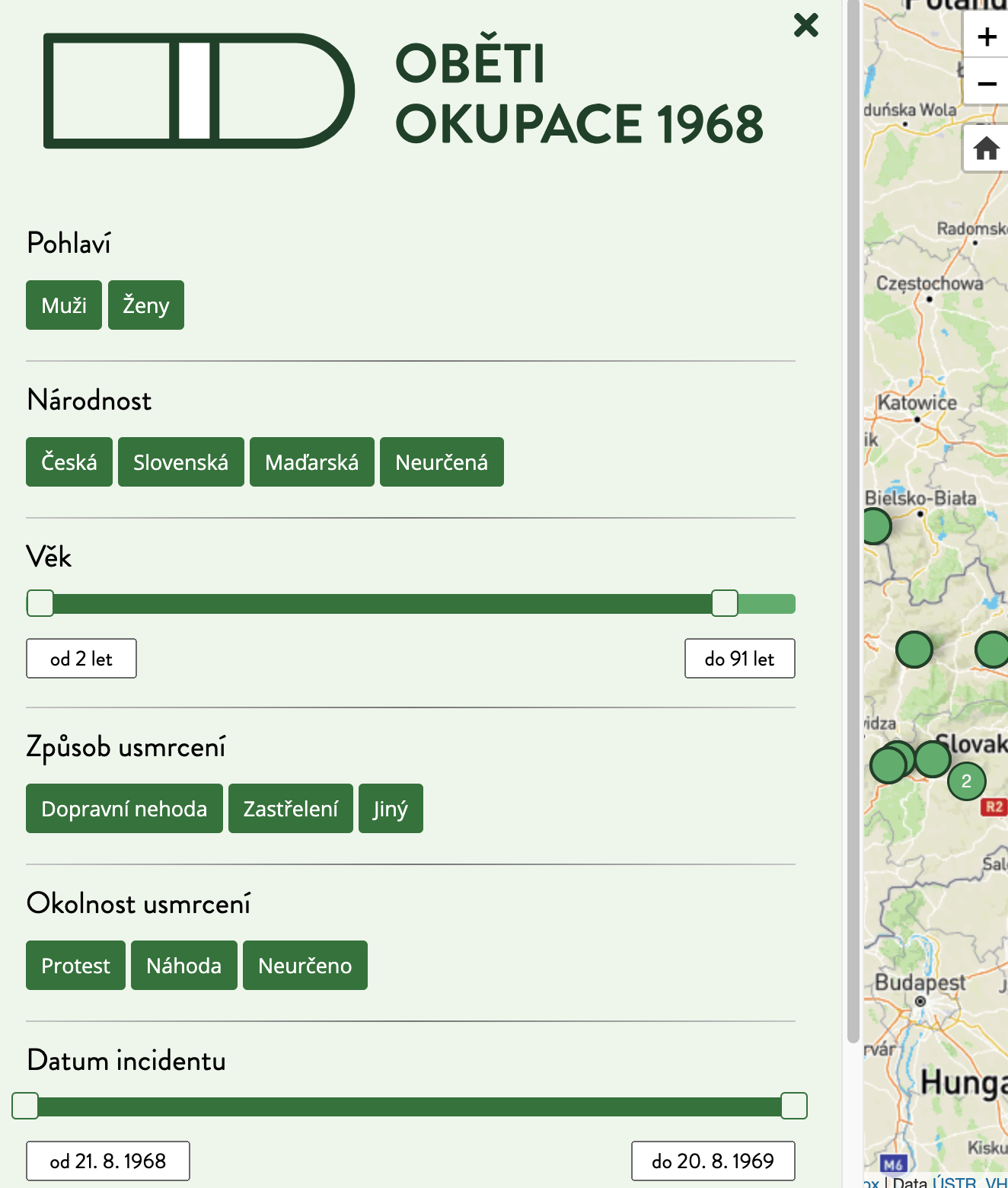Click the Věk slider maximum handle
The width and height of the screenshot is (1008, 1188).
(725, 603)
